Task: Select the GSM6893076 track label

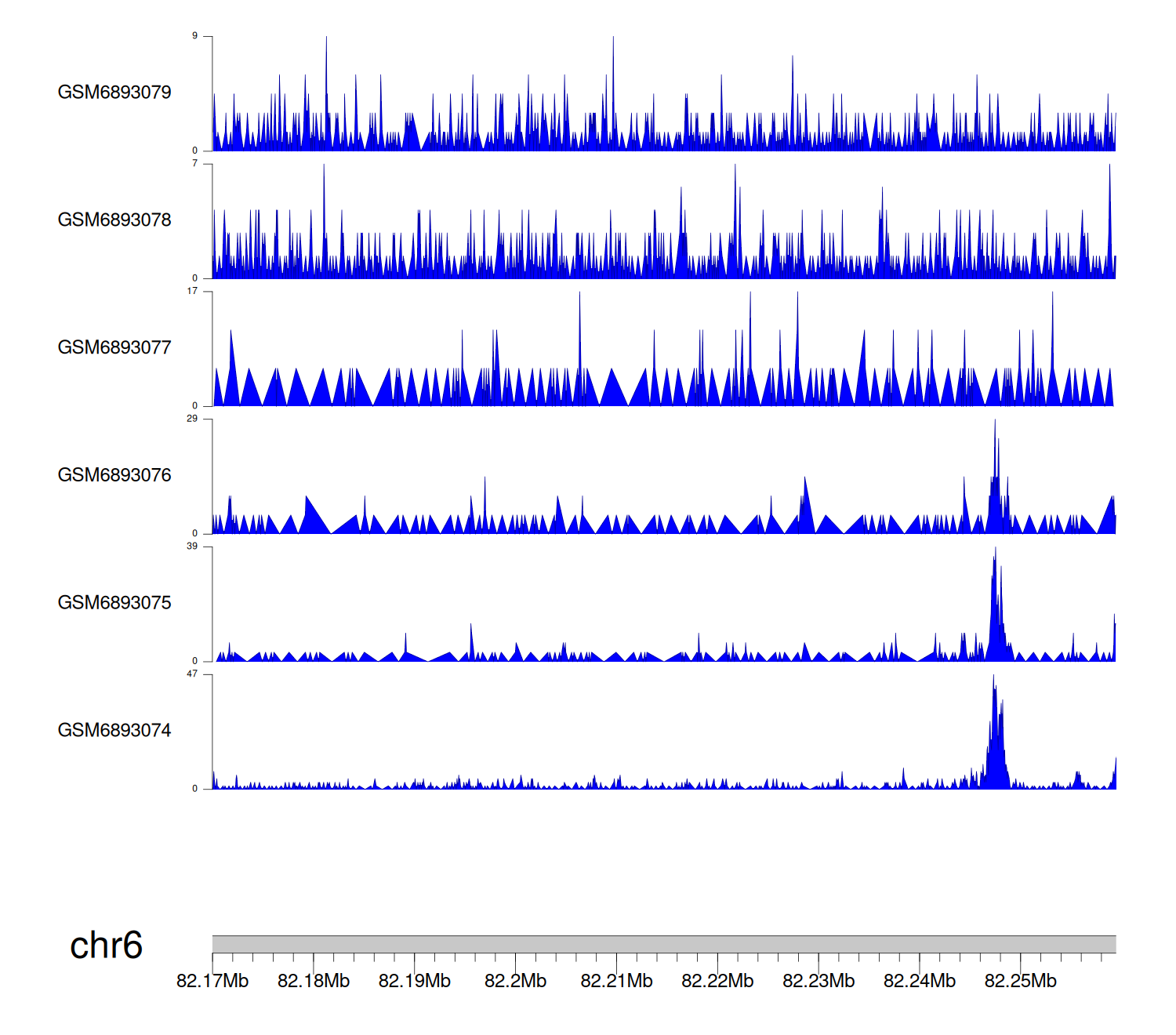Action: click(114, 475)
